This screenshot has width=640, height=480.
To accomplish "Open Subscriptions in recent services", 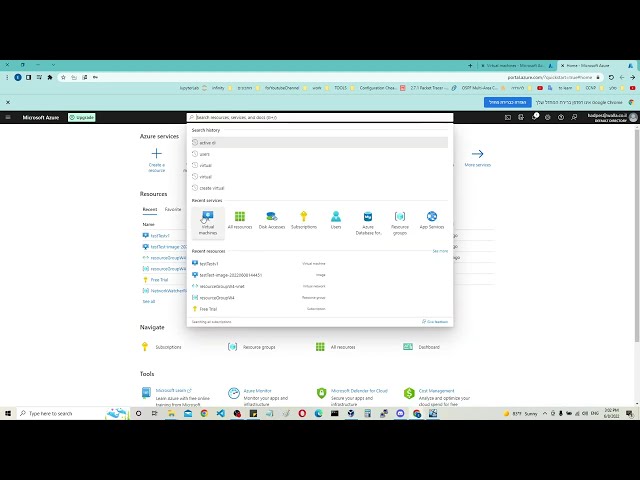I will 304,220.
